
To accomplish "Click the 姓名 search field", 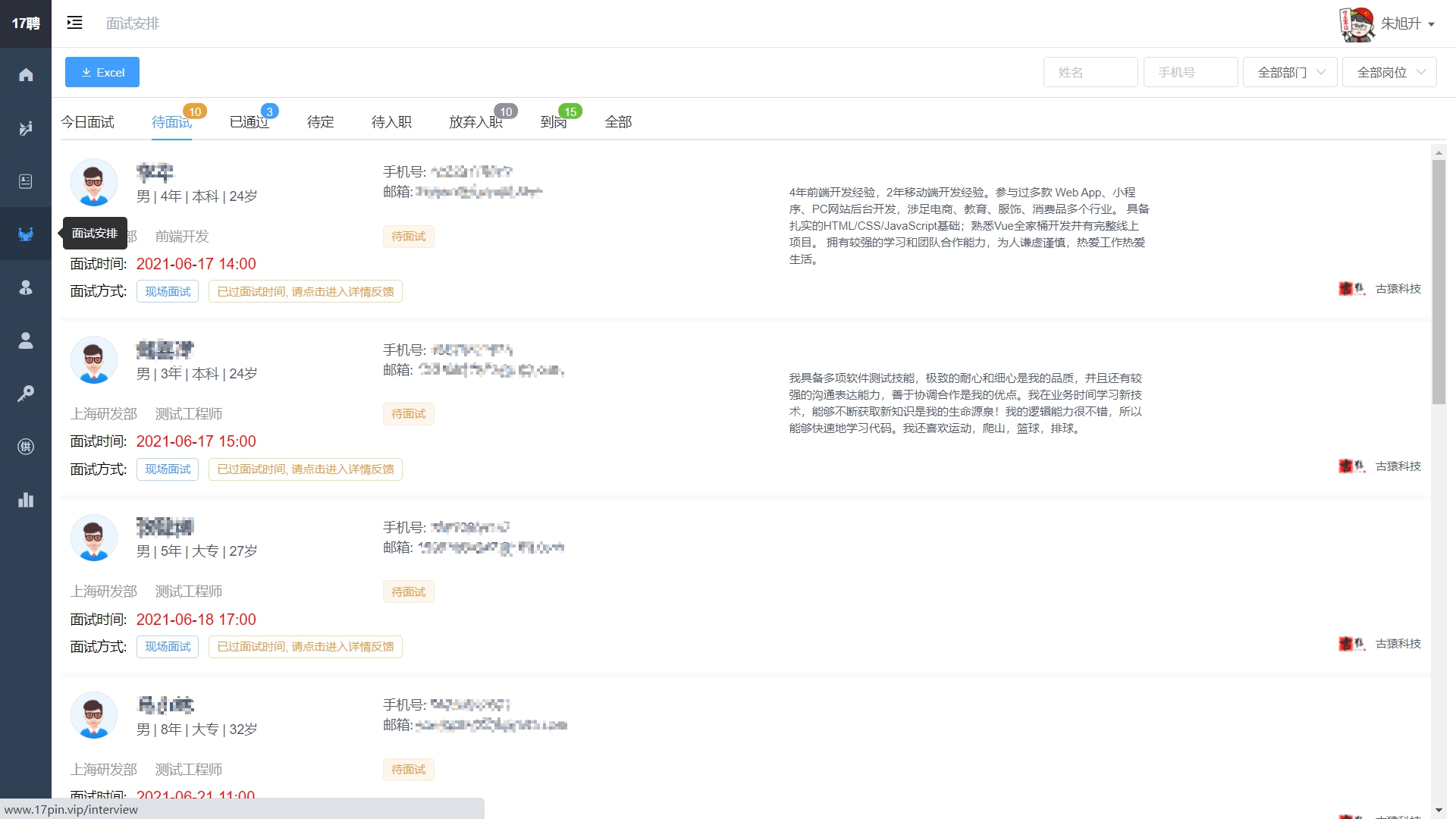I will pyautogui.click(x=1090, y=72).
